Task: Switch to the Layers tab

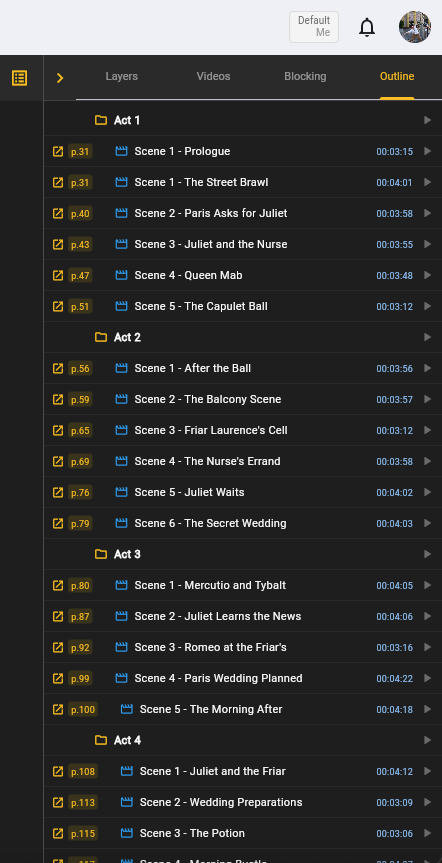Action: tap(122, 77)
